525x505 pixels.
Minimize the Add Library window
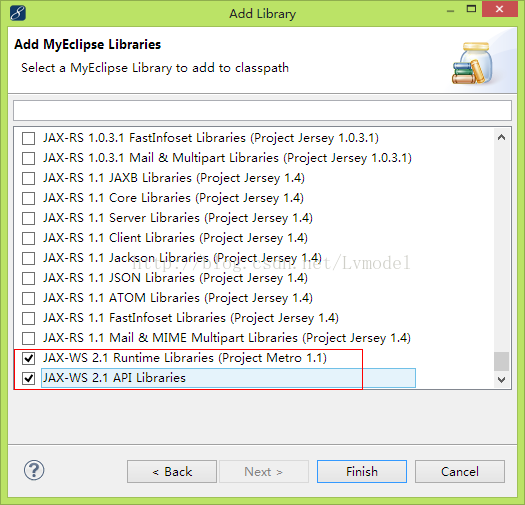click(x=450, y=10)
